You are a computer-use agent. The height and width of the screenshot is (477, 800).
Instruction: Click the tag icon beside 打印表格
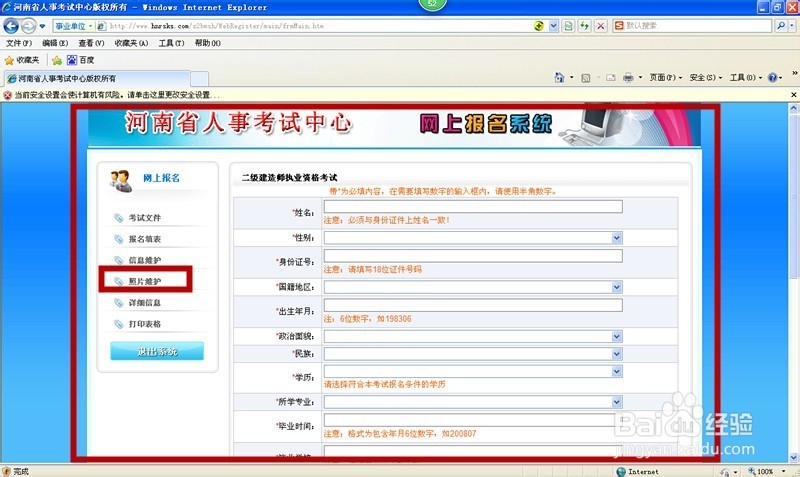click(x=118, y=324)
